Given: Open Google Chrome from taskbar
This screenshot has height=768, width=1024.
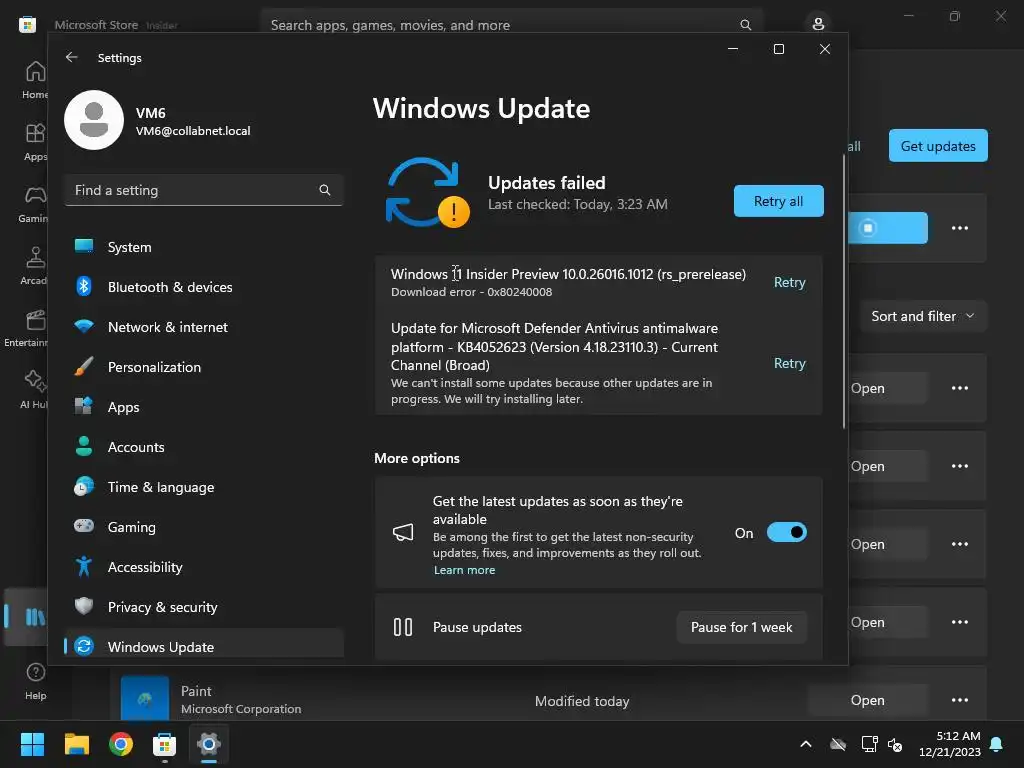Looking at the screenshot, I should coord(121,744).
